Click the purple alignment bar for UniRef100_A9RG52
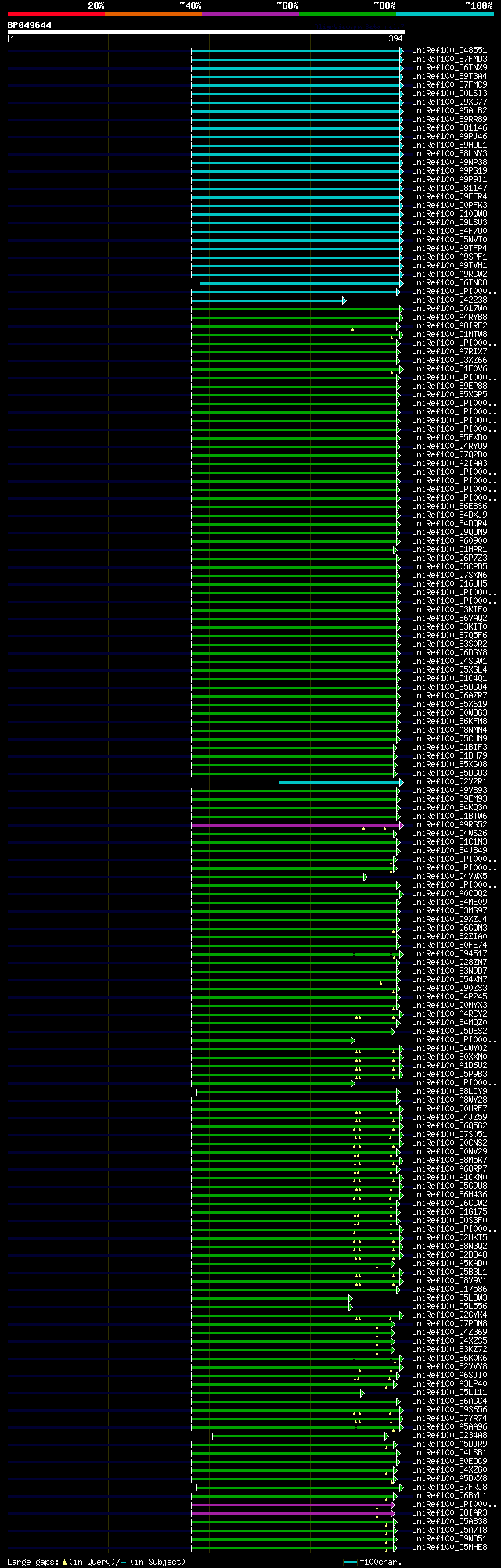 297,825
